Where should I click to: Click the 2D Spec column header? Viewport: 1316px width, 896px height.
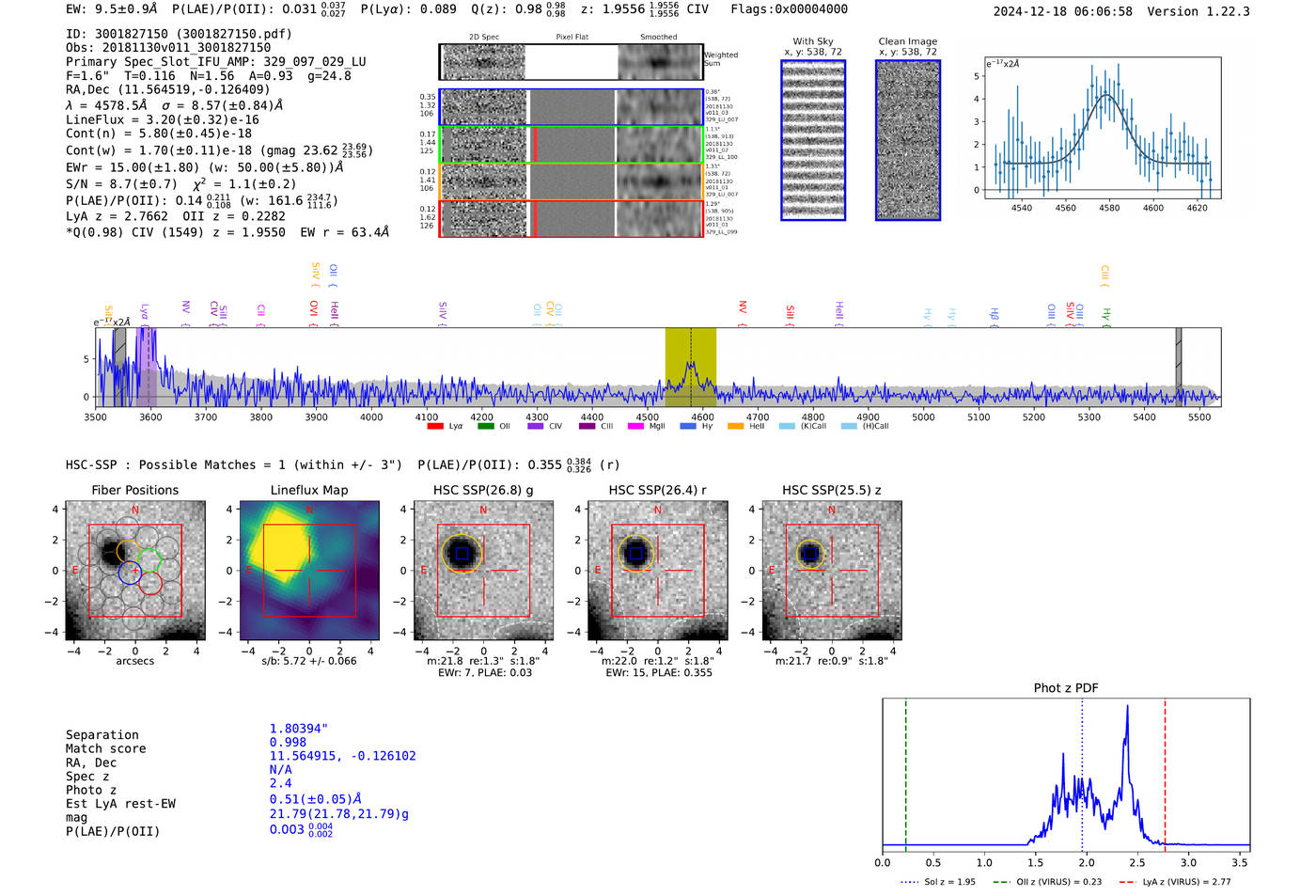pyautogui.click(x=484, y=38)
